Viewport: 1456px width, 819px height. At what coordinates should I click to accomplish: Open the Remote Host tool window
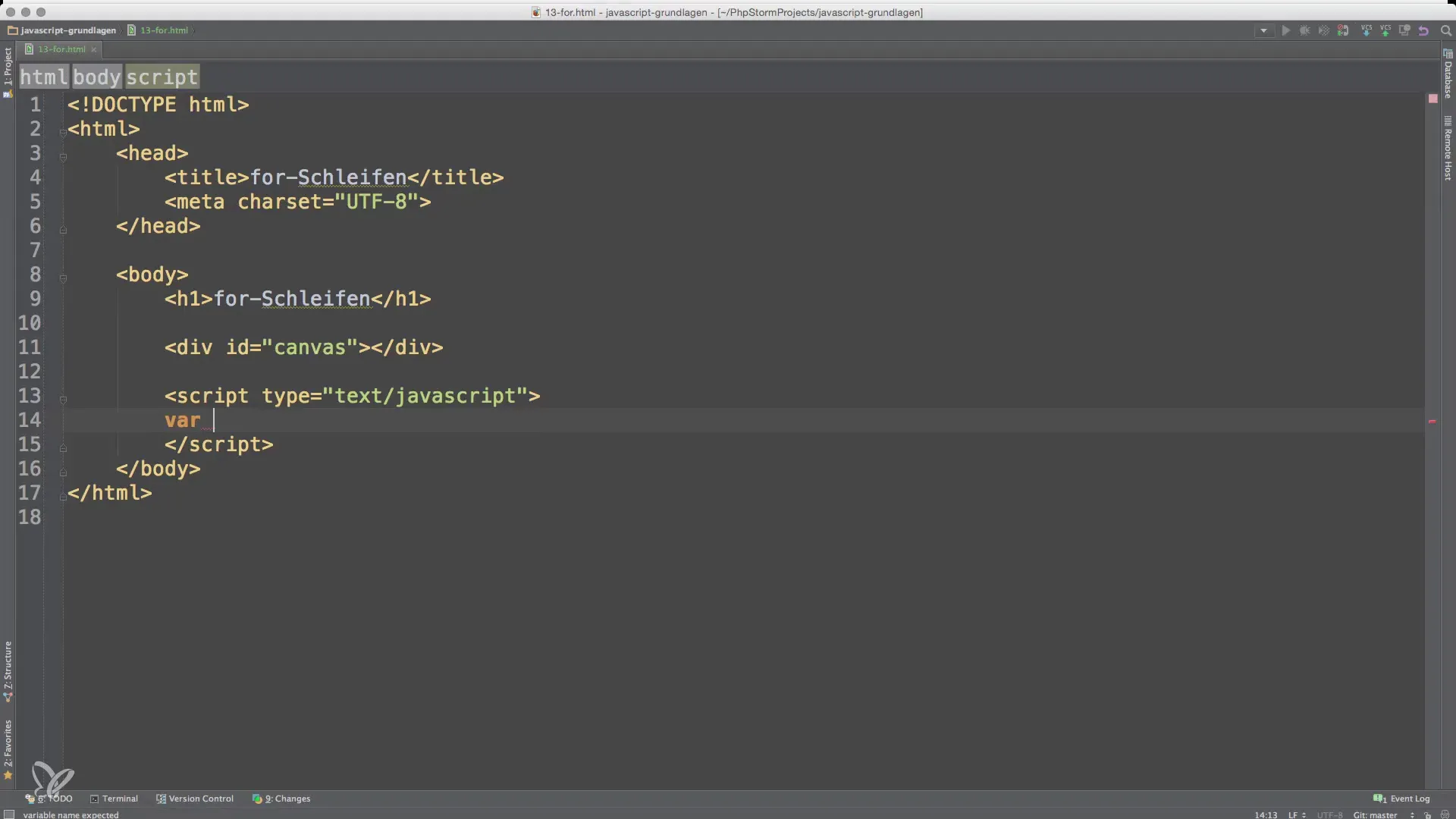click(1448, 148)
